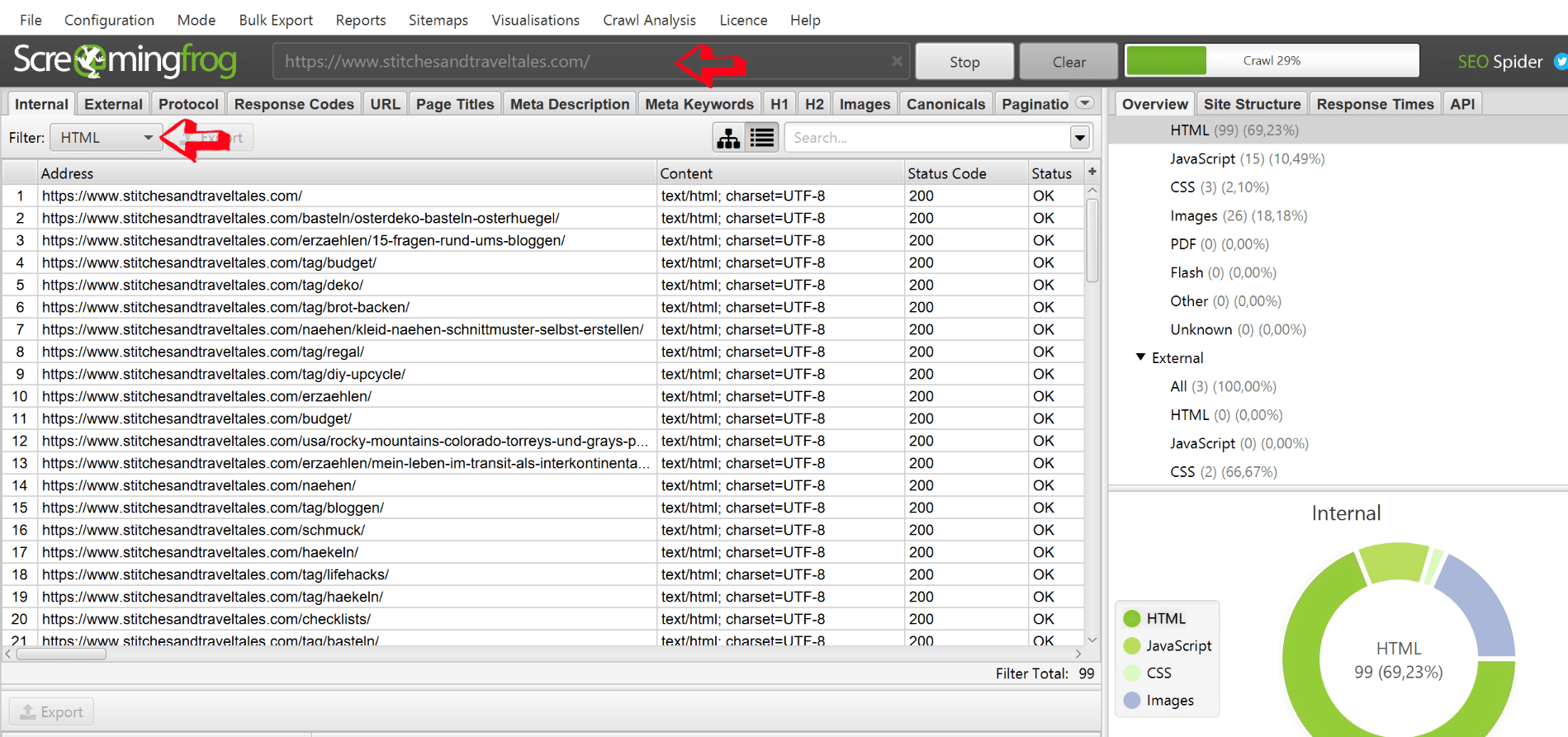Switch to list view icon
Image resolution: width=1568 pixels, height=737 pixels.
click(x=762, y=138)
